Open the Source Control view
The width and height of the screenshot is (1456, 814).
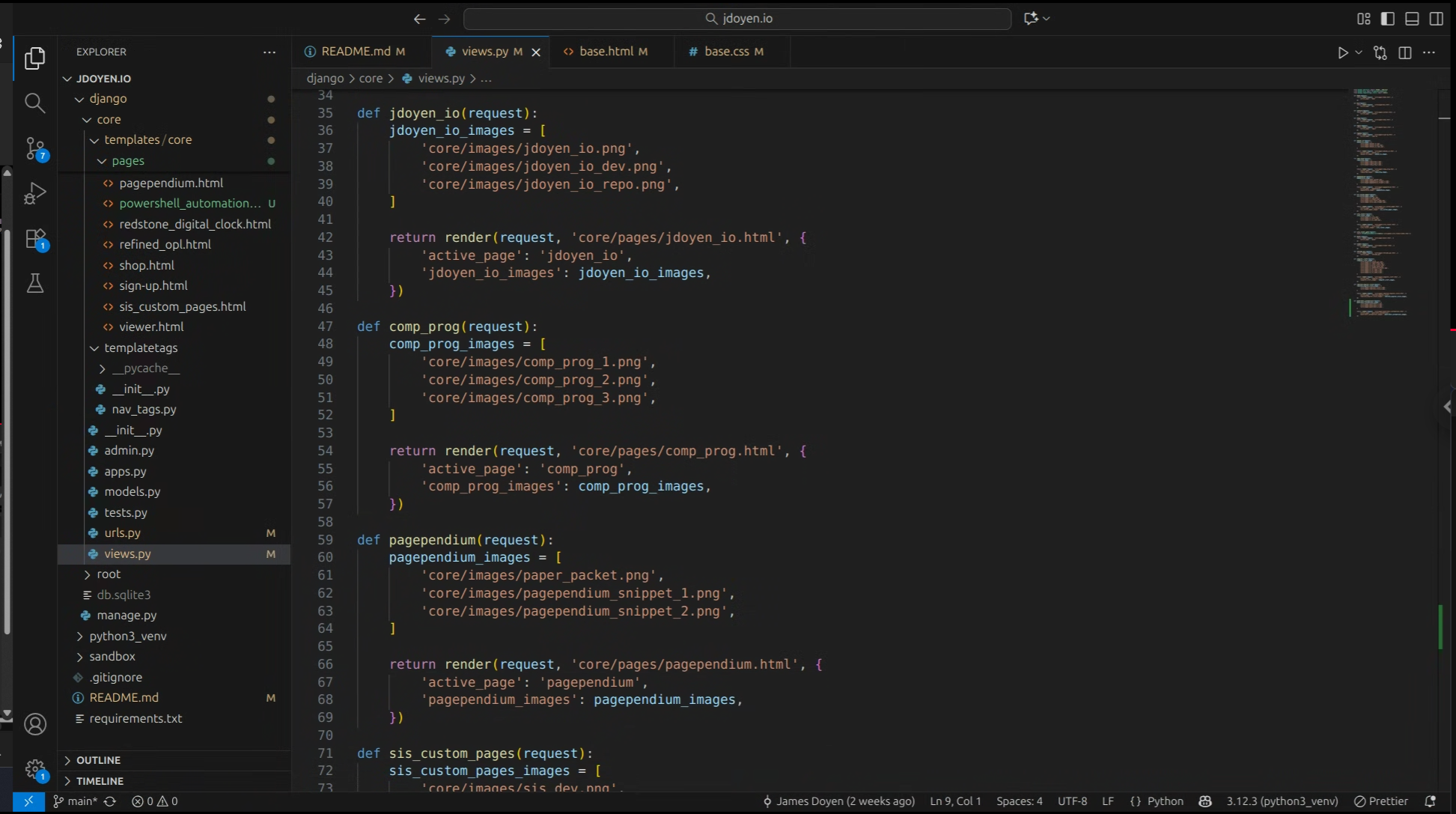35,148
